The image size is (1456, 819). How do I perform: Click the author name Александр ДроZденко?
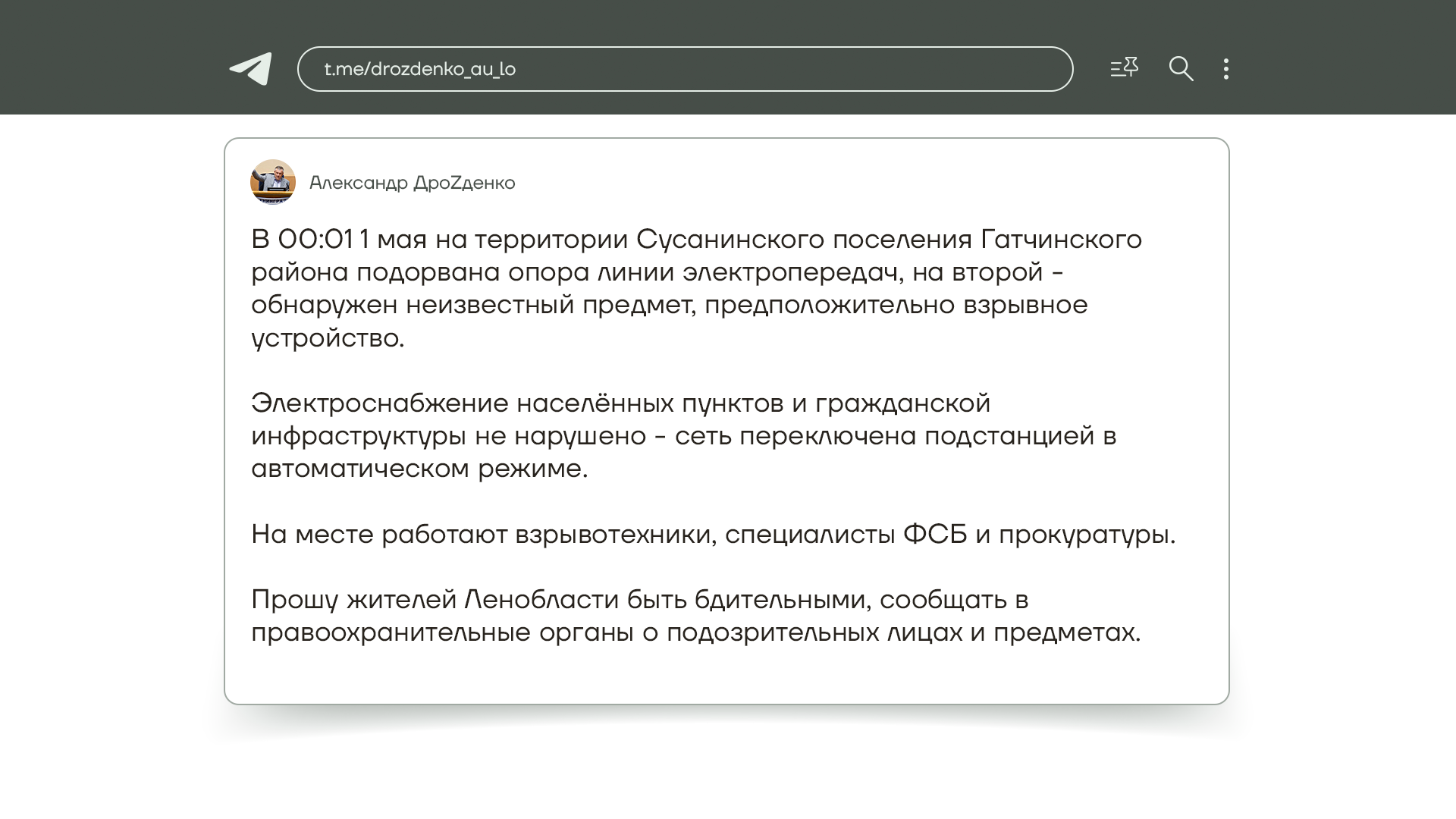[x=412, y=183]
